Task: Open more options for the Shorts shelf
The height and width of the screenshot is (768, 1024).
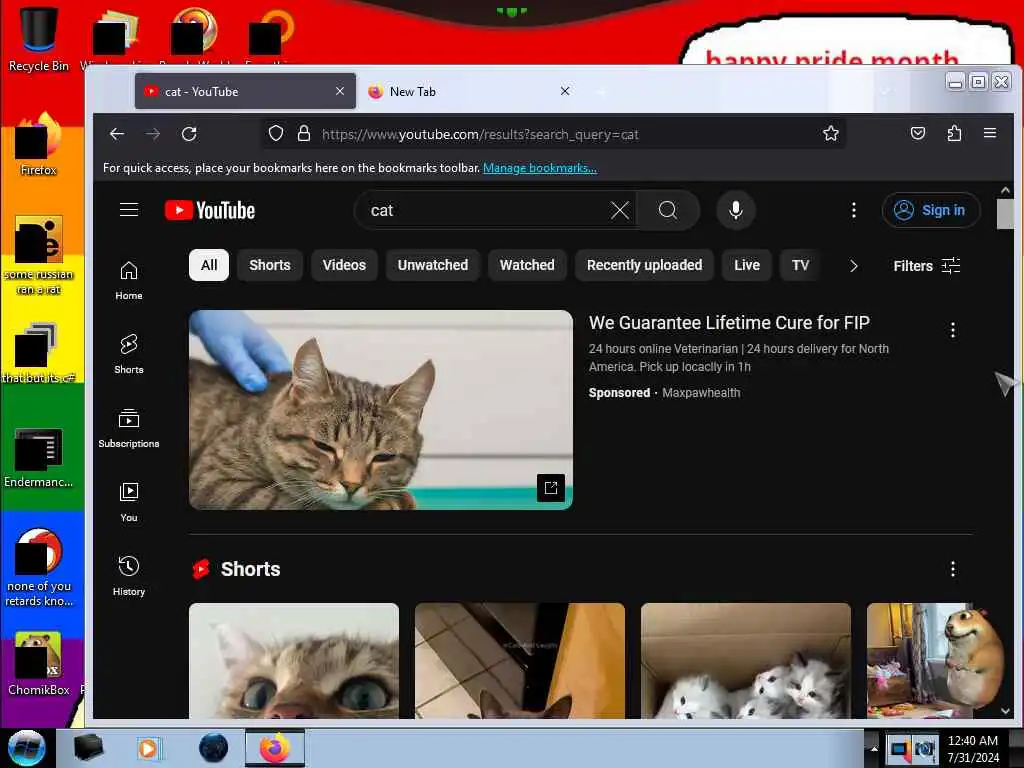Action: click(953, 569)
